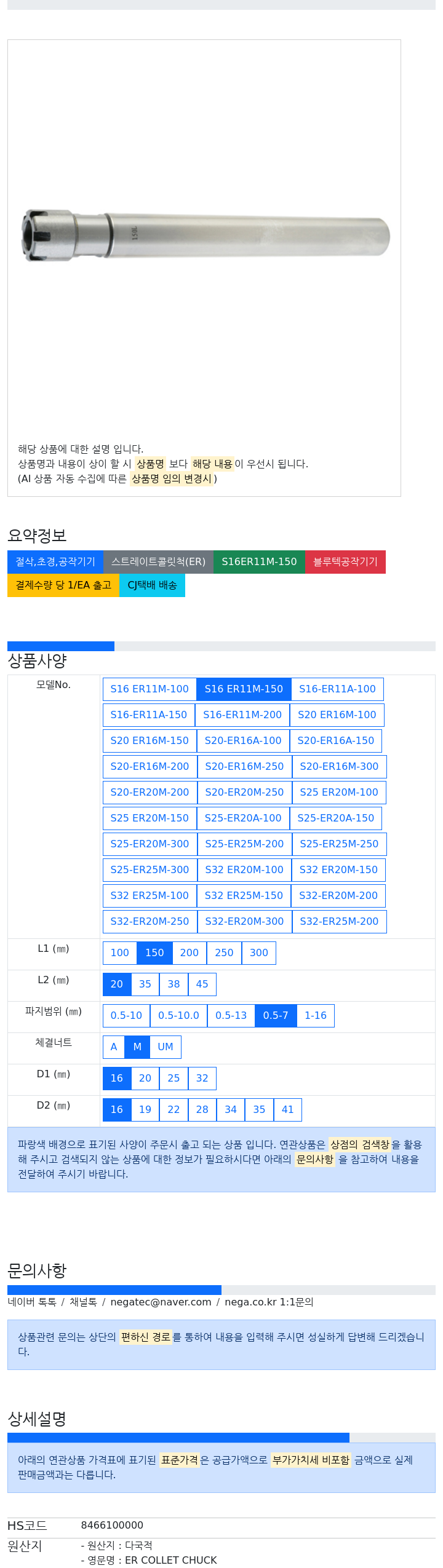Choose model S20-ER16M-250
The height and width of the screenshot is (1568, 443).
(245, 767)
